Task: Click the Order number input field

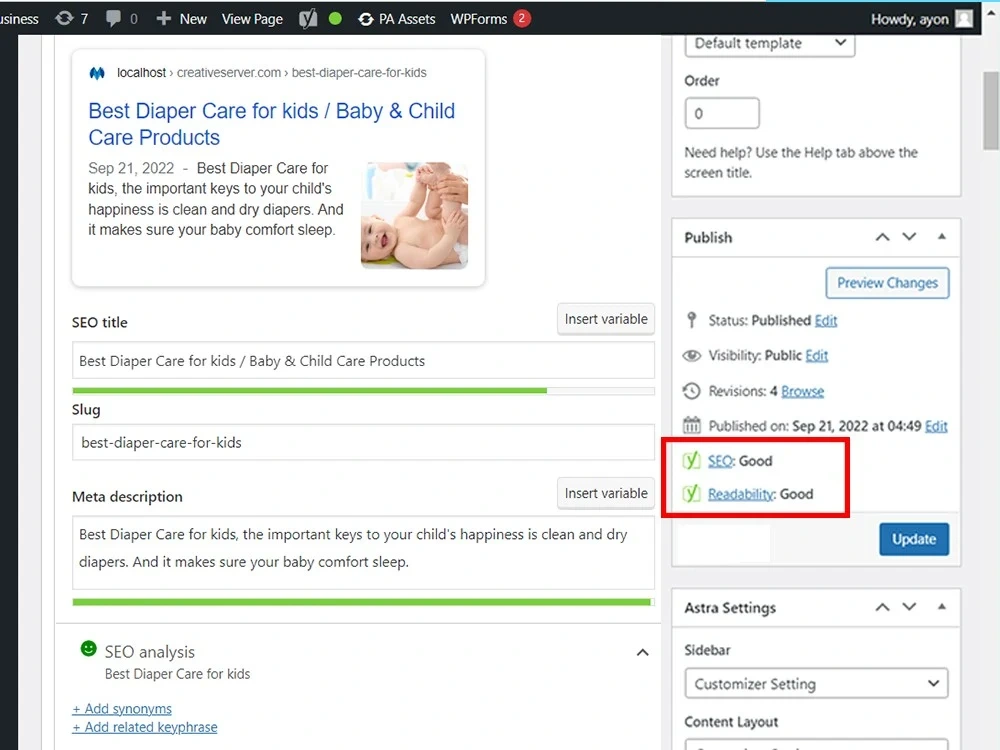Action: pyautogui.click(x=722, y=114)
